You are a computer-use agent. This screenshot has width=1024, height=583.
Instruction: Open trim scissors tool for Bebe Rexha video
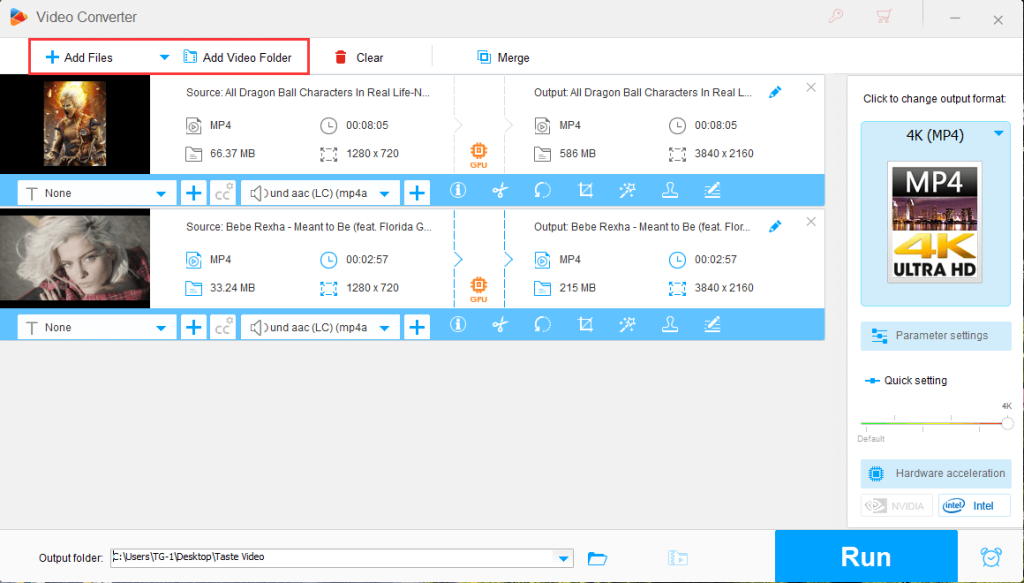tap(500, 324)
